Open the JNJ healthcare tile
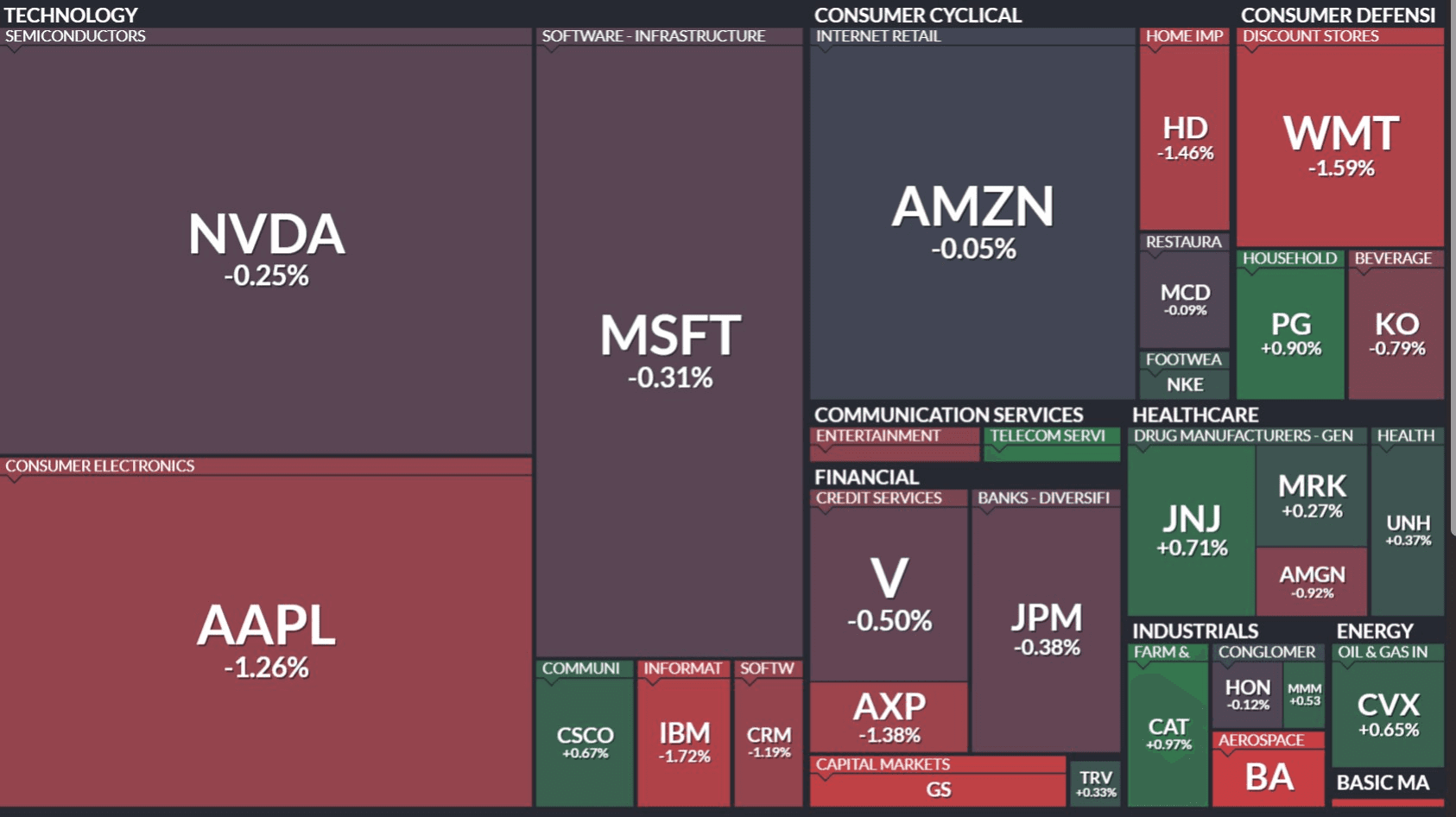Screen dimensions: 1456x817 [1191, 530]
